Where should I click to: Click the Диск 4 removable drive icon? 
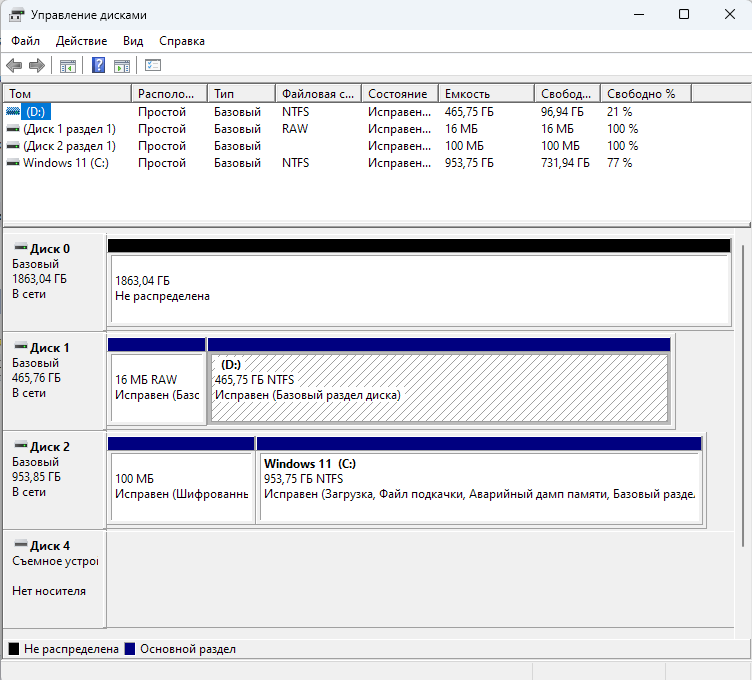(x=21, y=544)
